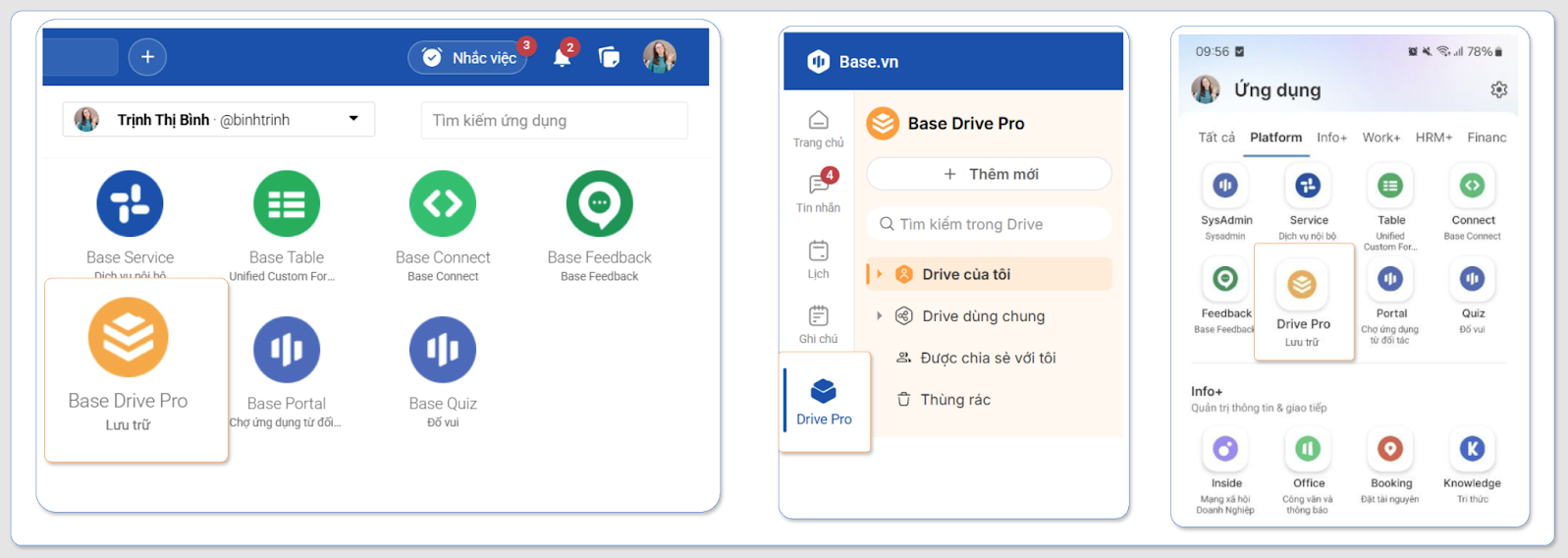This screenshot has height=558, width=1568.
Task: Switch to the Tất cả tab
Action: click(x=1217, y=138)
